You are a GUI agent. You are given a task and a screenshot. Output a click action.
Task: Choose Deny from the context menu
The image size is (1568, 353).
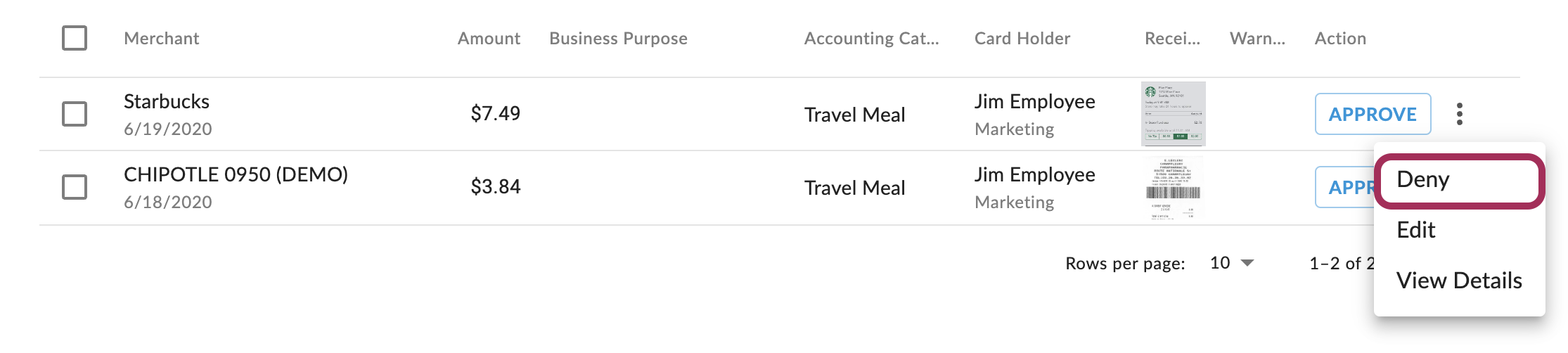click(x=1458, y=180)
